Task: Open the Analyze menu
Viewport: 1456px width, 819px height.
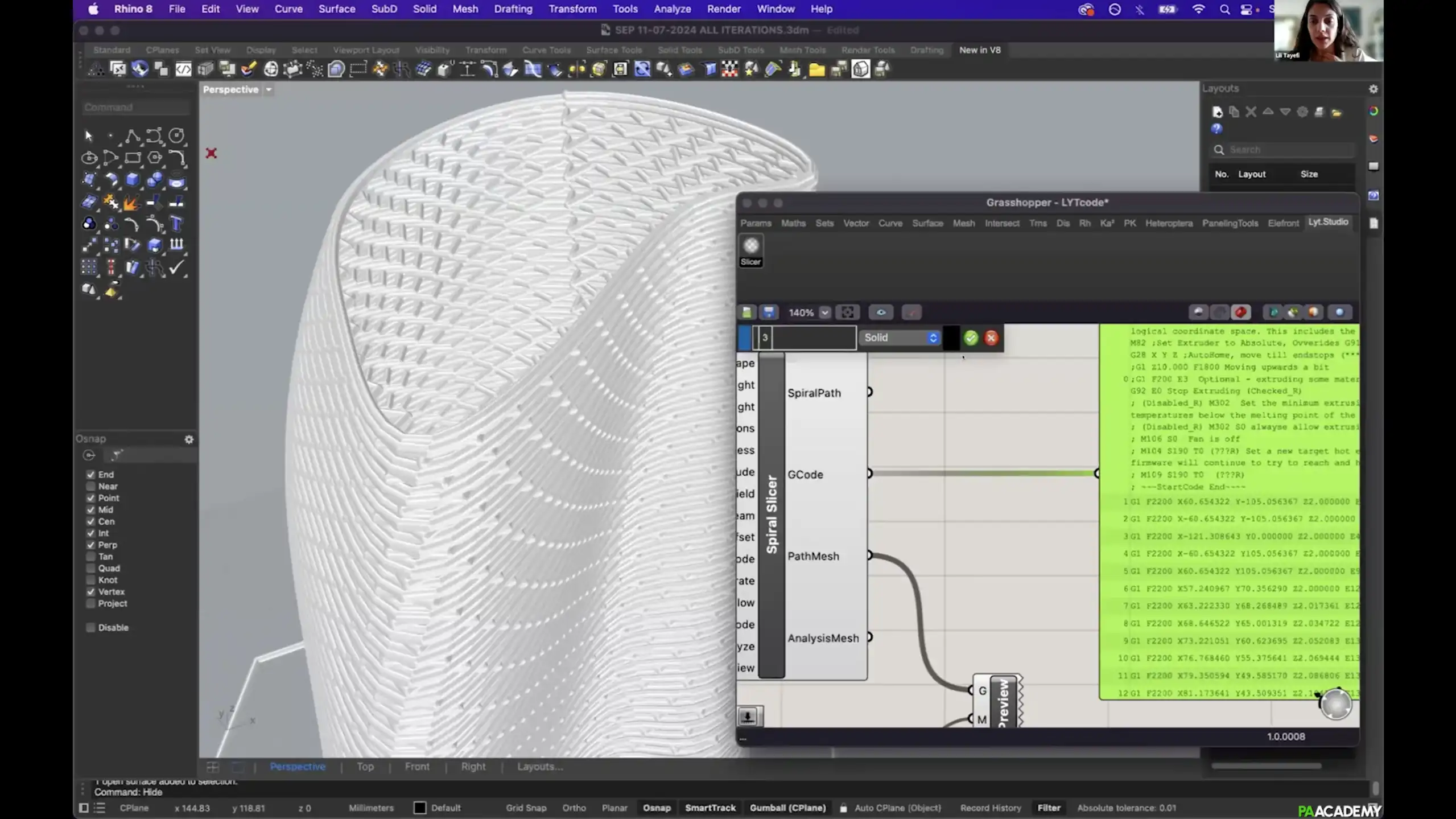Action: click(x=672, y=9)
